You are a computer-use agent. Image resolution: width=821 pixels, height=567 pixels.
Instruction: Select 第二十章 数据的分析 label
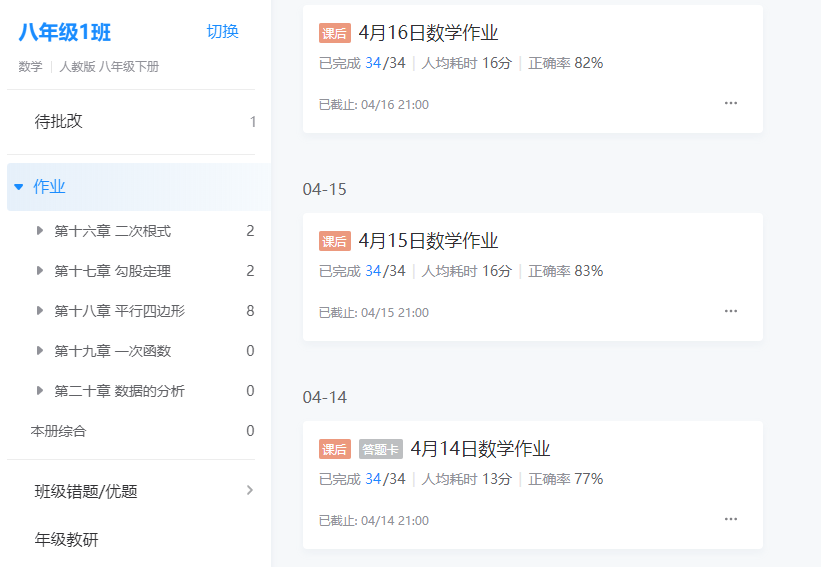point(119,391)
